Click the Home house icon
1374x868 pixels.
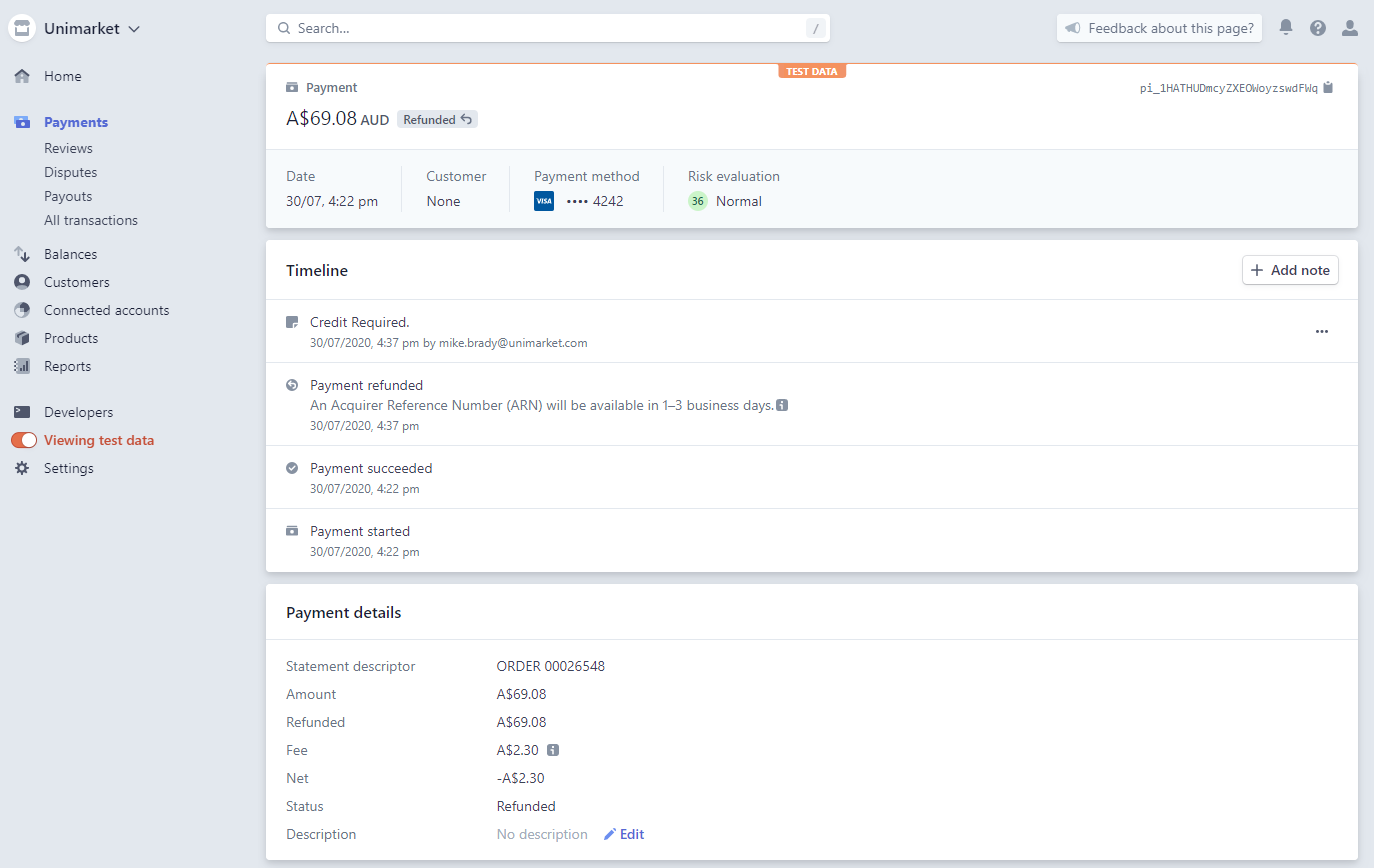tap(22, 76)
